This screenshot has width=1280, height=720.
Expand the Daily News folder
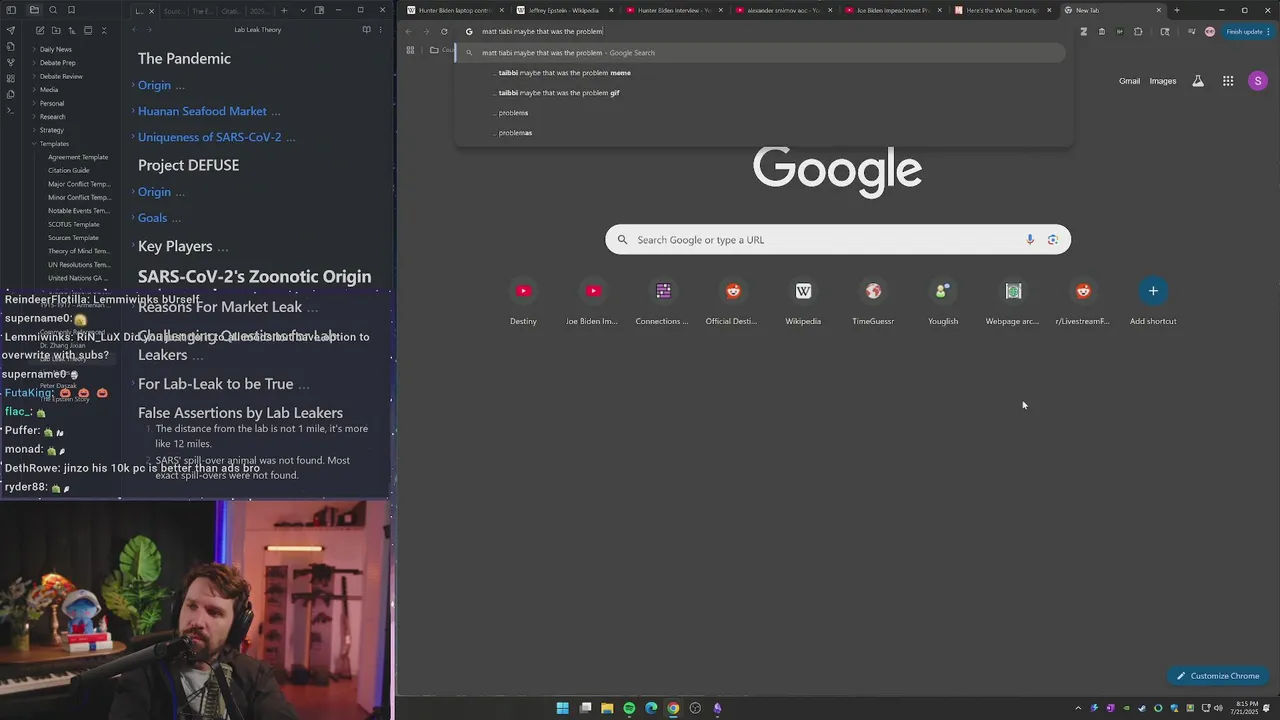pyautogui.click(x=56, y=49)
